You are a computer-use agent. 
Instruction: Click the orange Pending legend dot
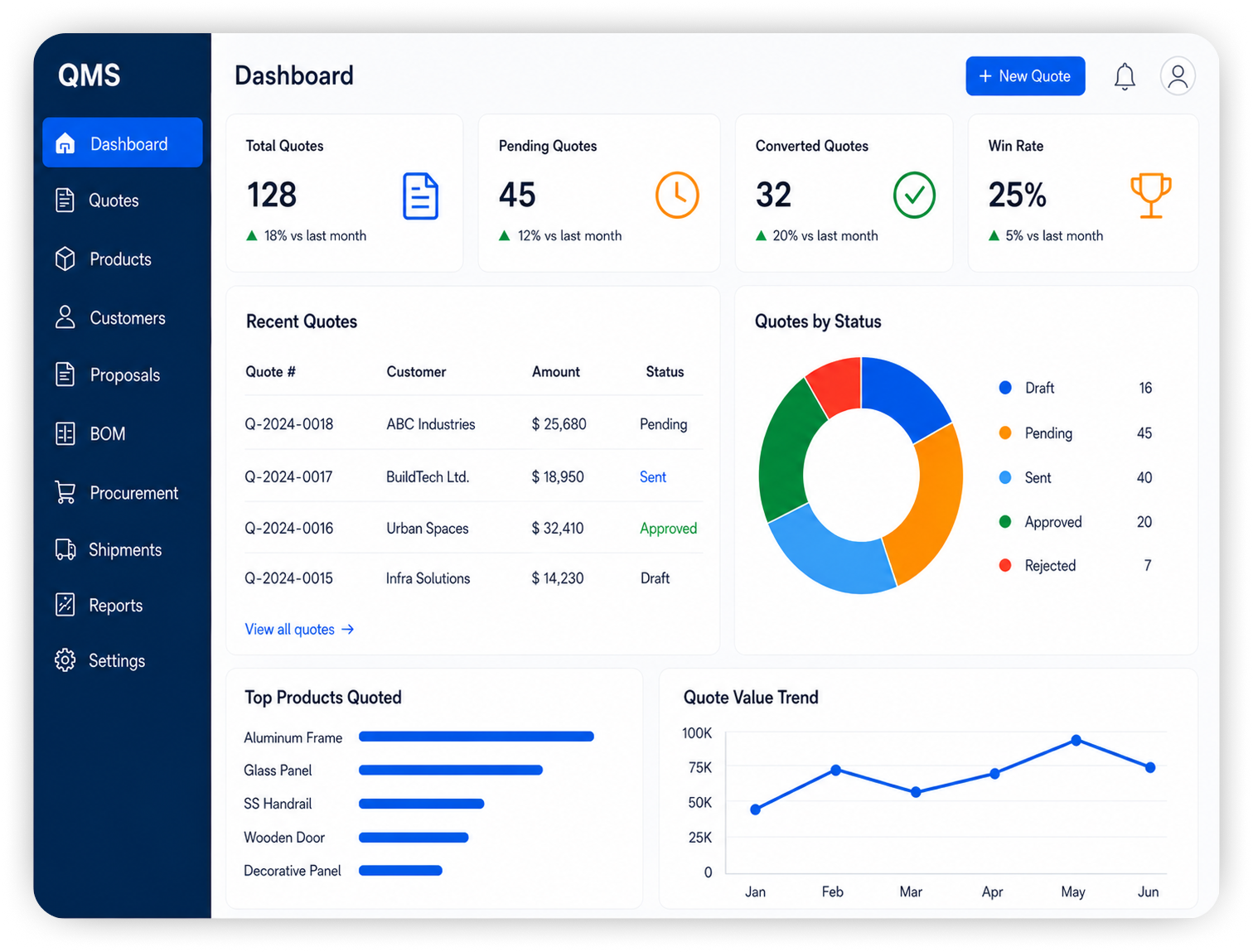1005,433
